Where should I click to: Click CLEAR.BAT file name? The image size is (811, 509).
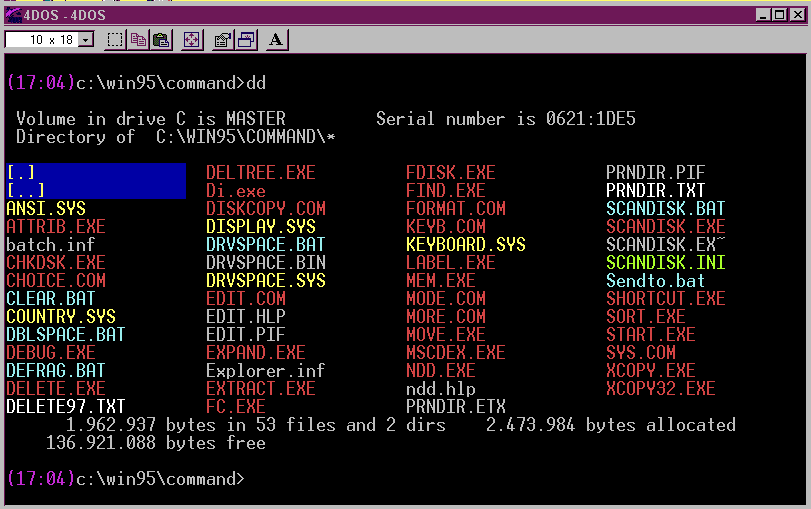pyautogui.click(x=51, y=298)
